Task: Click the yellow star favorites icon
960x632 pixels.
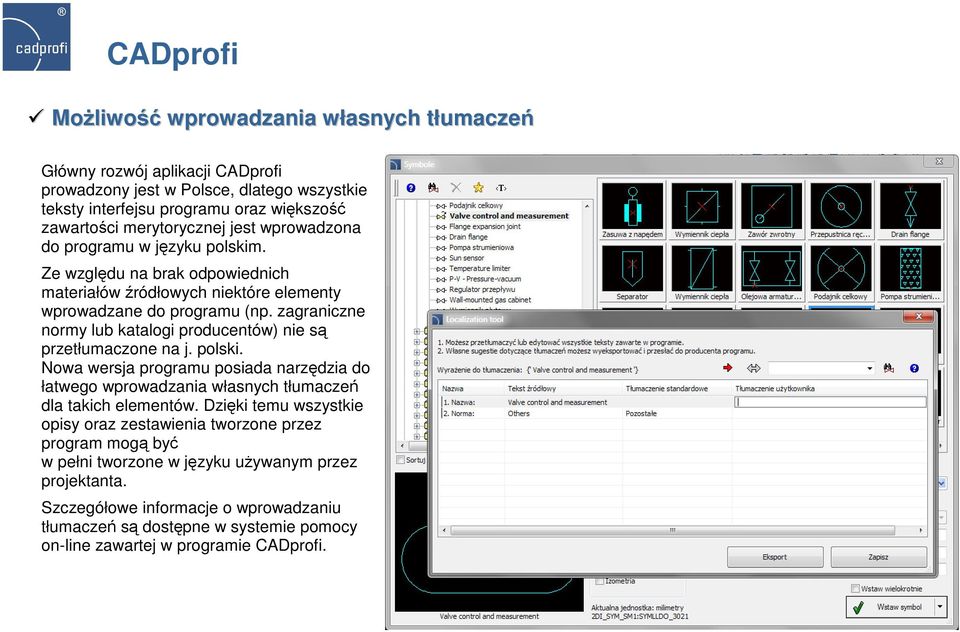Action: [478, 188]
